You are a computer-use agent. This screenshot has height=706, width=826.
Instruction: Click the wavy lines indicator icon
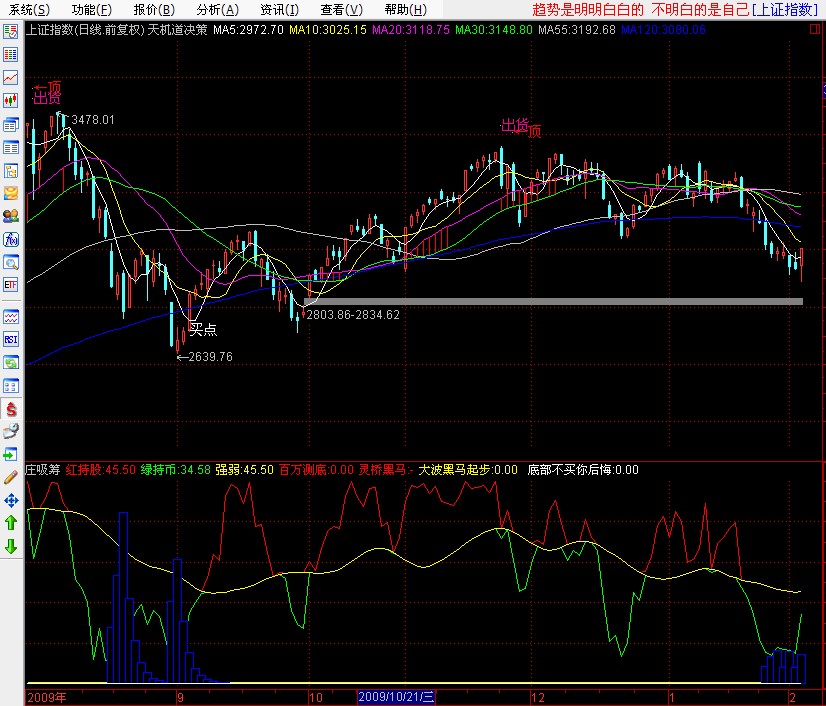pyautogui.click(x=11, y=317)
